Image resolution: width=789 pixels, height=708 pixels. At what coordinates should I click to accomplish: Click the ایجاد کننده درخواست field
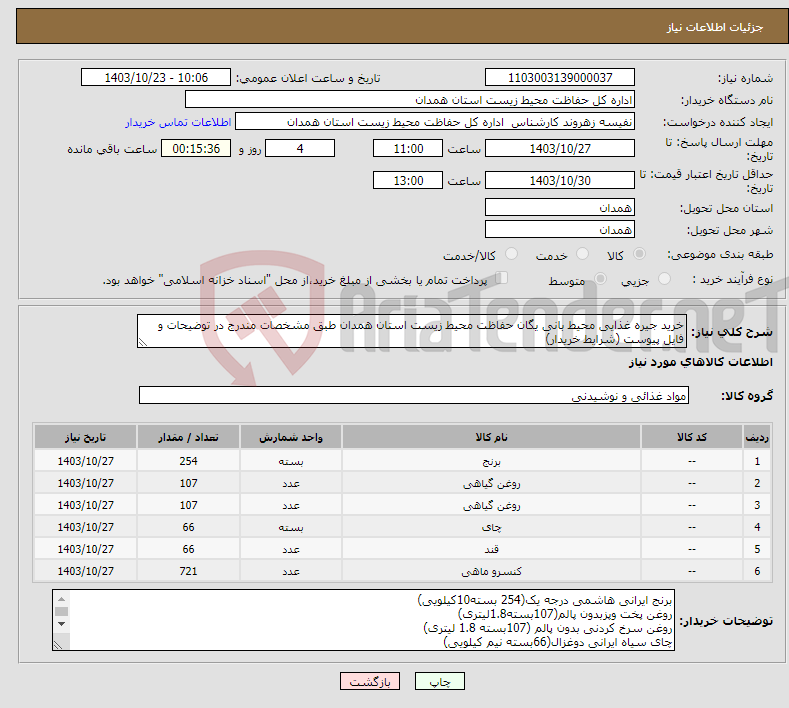point(435,122)
